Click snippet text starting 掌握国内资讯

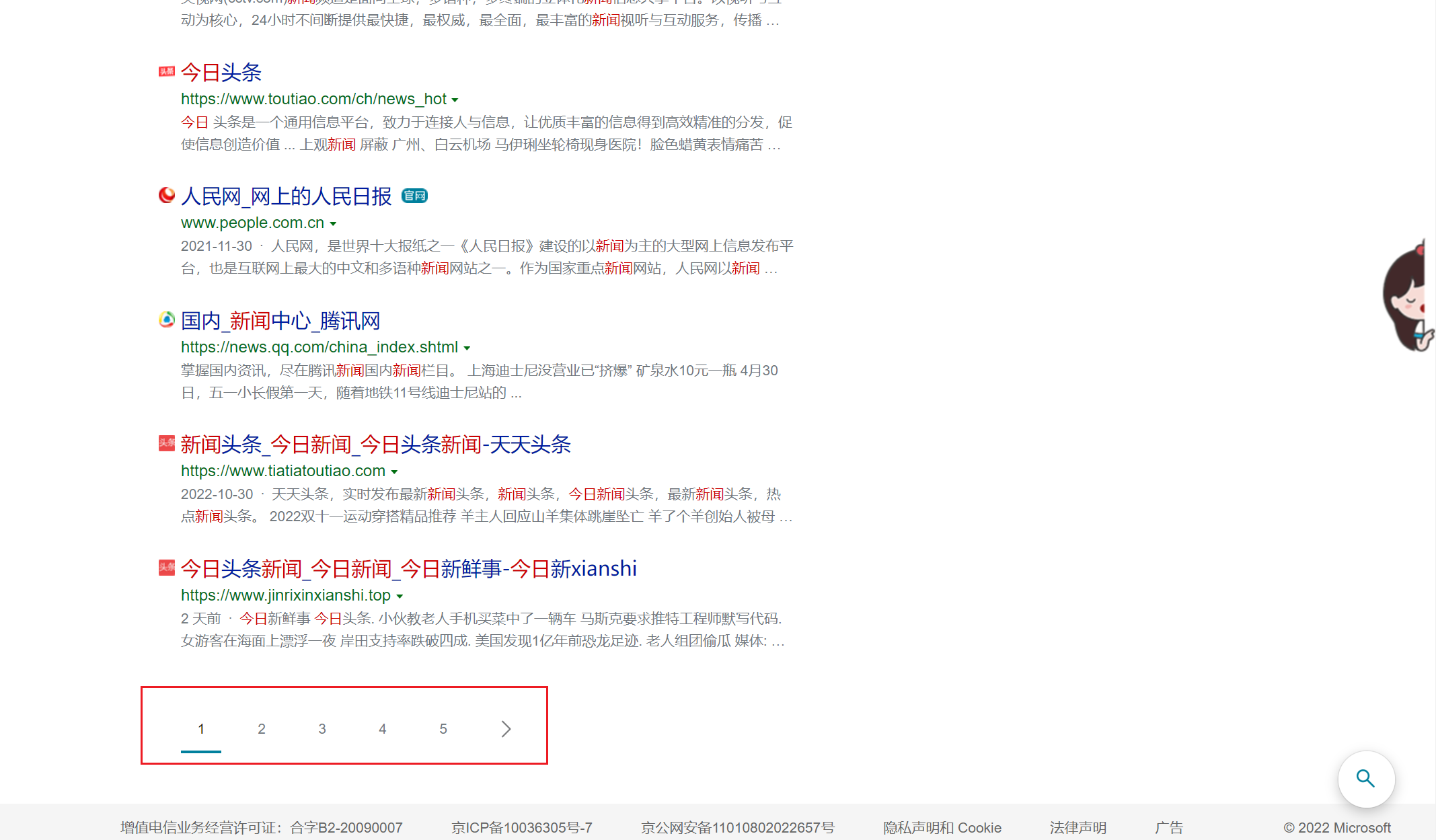click(480, 381)
